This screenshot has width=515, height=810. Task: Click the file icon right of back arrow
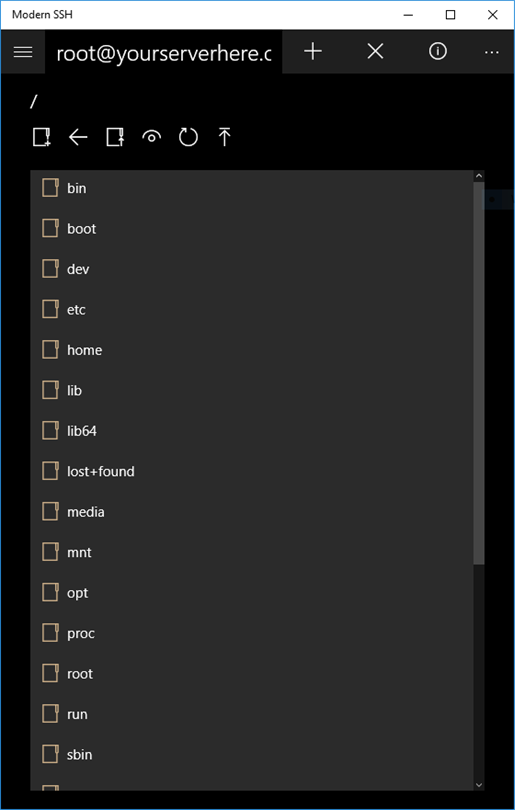click(x=115, y=137)
